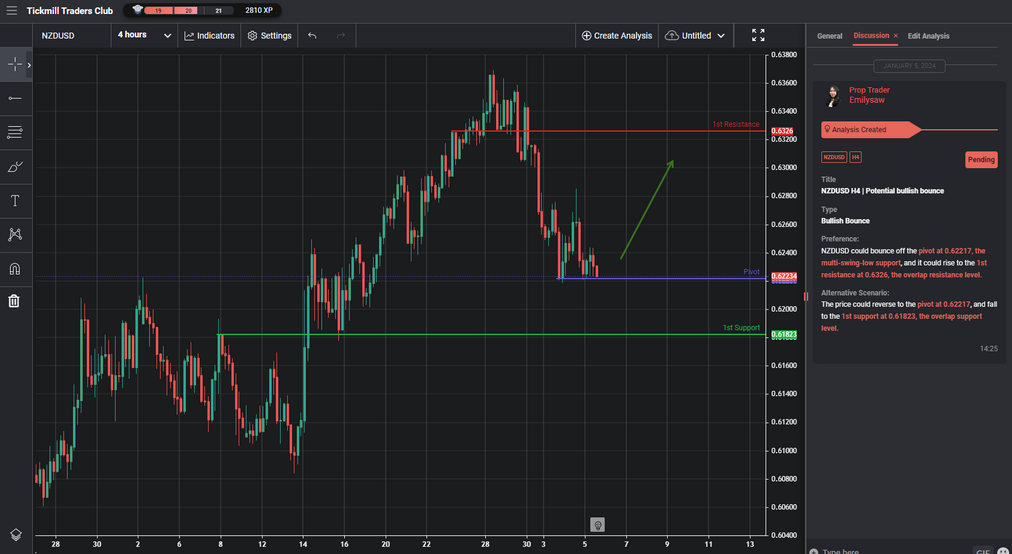Click the JANUARY 5, 2024 date badge
The width and height of the screenshot is (1012, 554).
coord(909,66)
